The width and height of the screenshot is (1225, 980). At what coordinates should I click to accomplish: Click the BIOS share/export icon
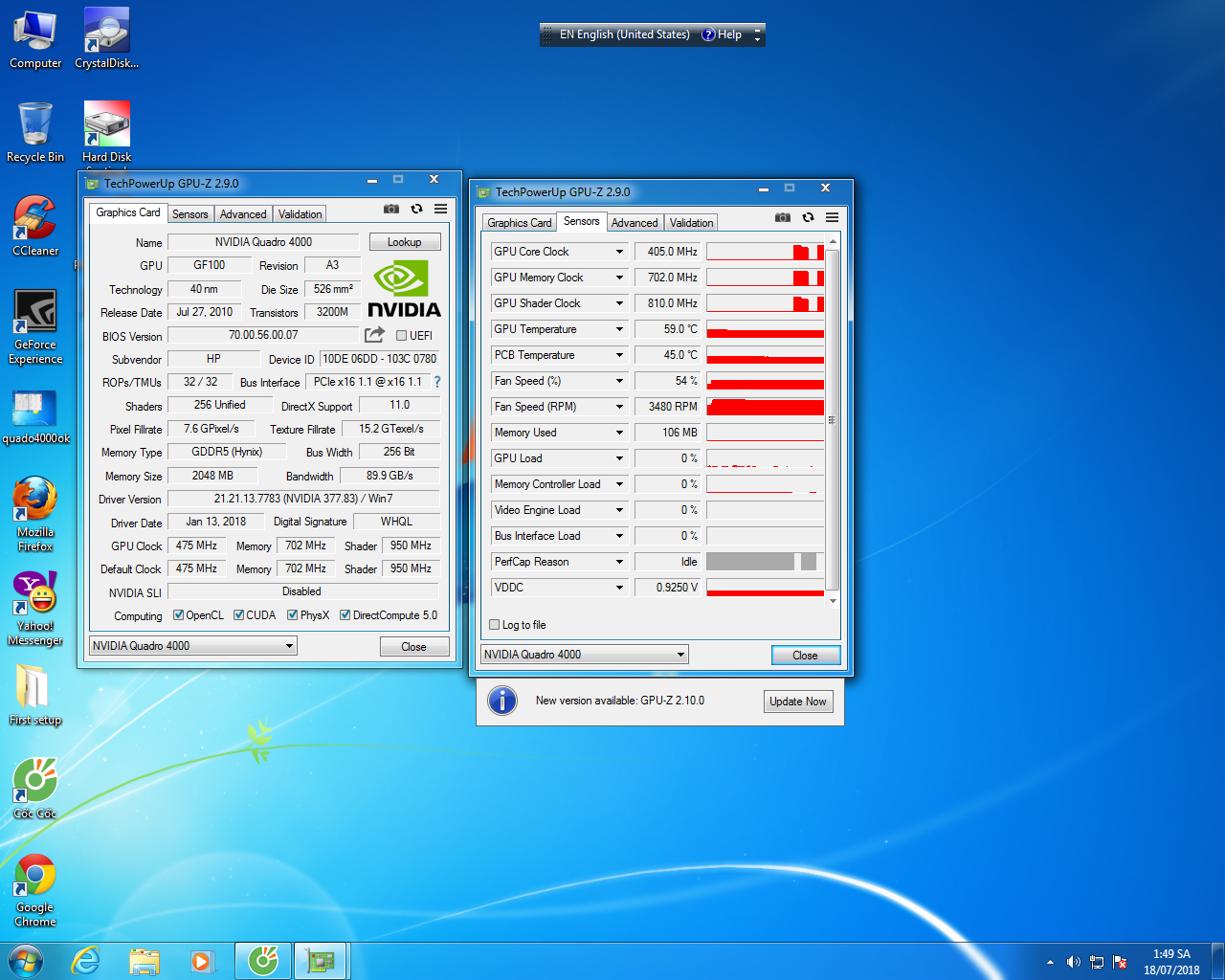point(374,334)
